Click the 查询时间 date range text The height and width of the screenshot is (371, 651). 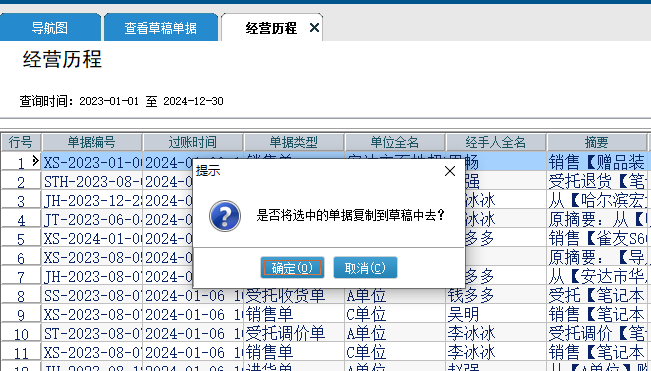point(121,101)
